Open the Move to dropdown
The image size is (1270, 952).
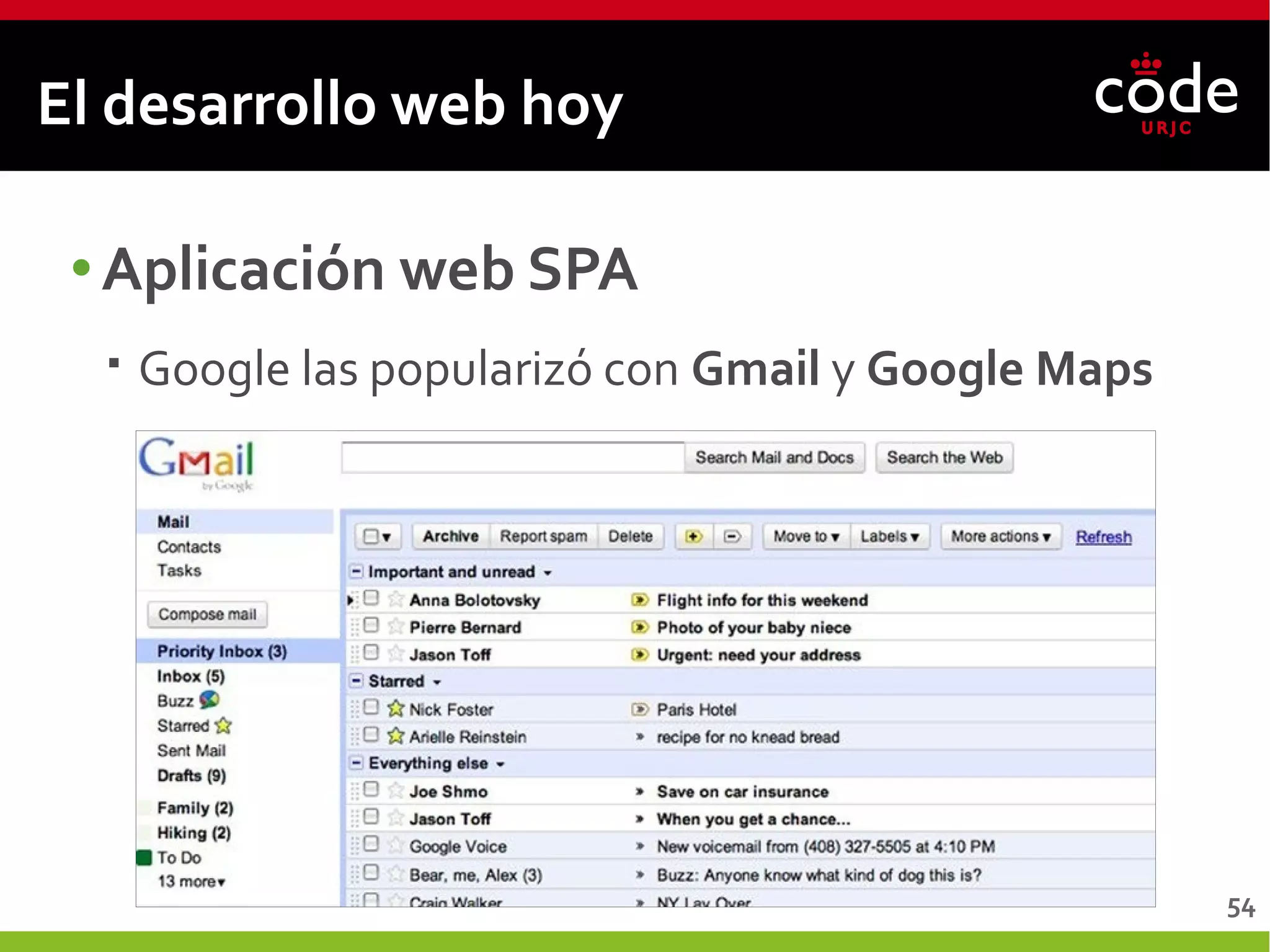[806, 536]
